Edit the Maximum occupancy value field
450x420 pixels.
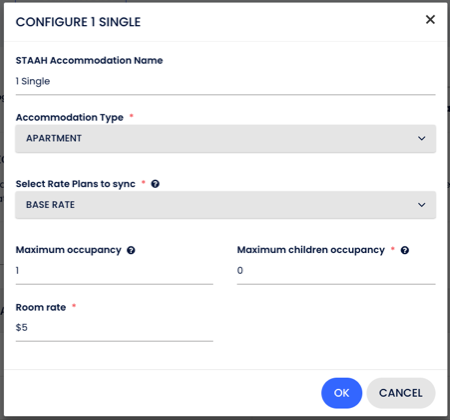[x=114, y=271]
